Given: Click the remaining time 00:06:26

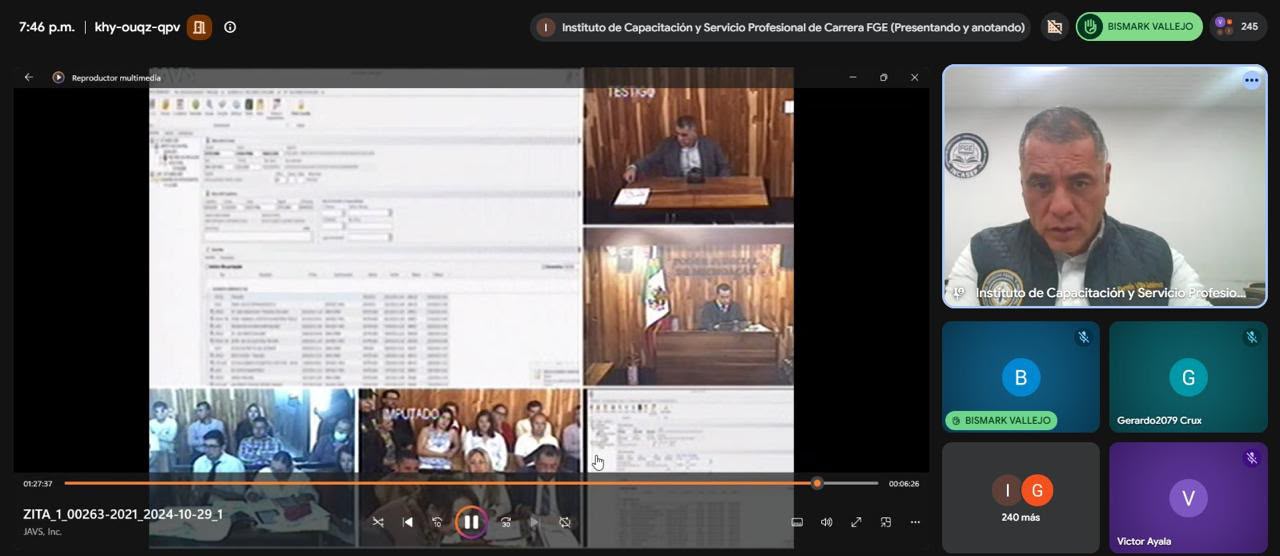Looking at the screenshot, I should pyautogui.click(x=904, y=484).
